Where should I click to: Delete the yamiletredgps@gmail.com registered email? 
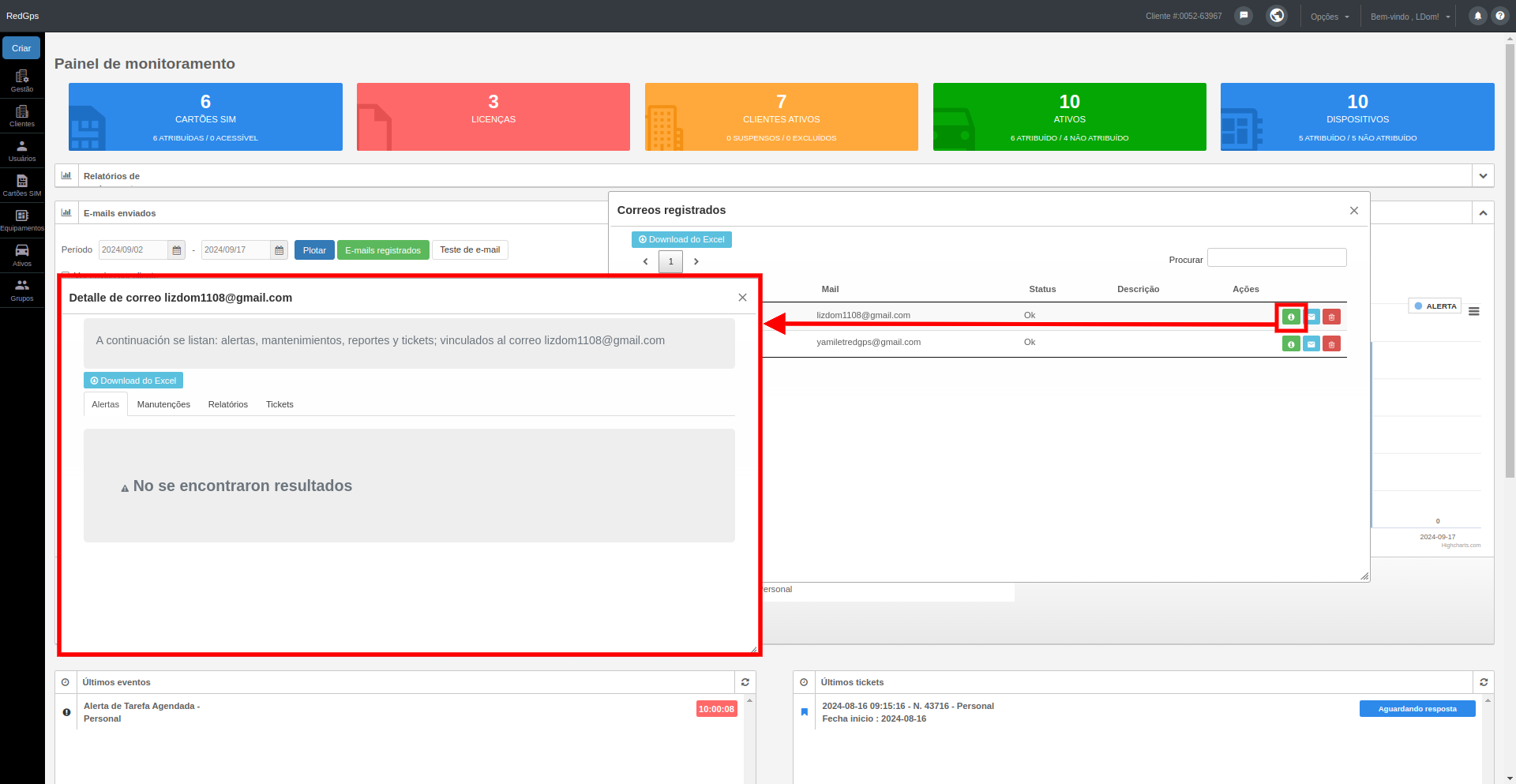(x=1331, y=344)
